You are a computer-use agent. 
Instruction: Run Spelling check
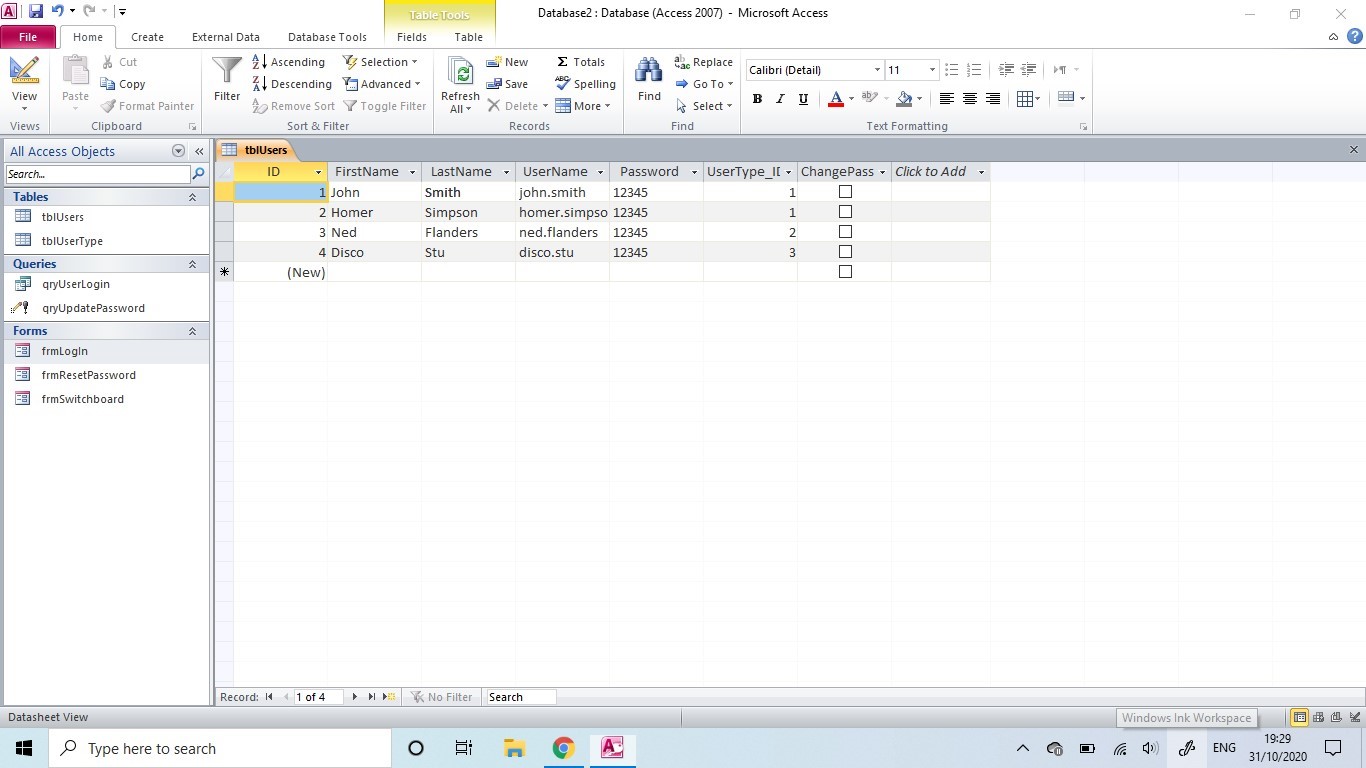[585, 84]
